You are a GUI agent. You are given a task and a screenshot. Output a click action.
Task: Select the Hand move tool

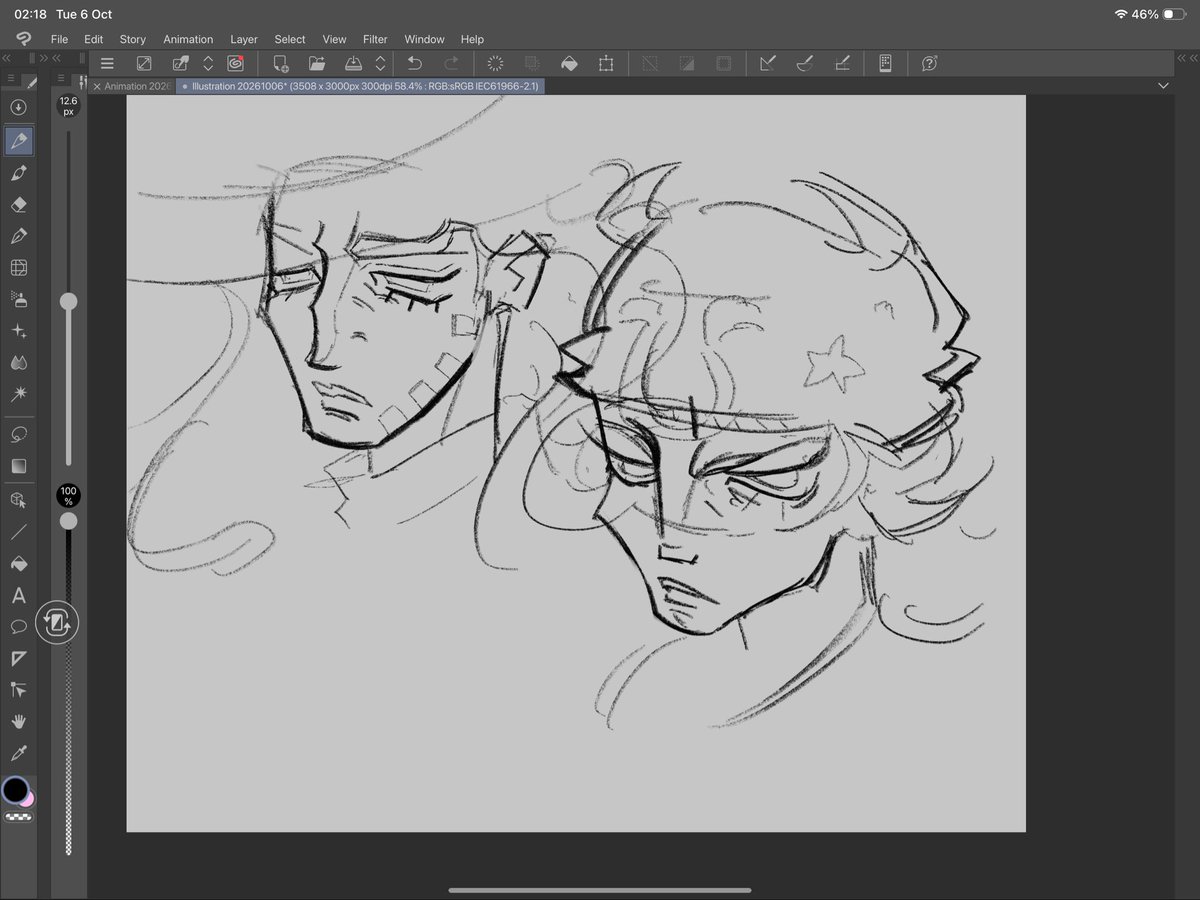[18, 721]
